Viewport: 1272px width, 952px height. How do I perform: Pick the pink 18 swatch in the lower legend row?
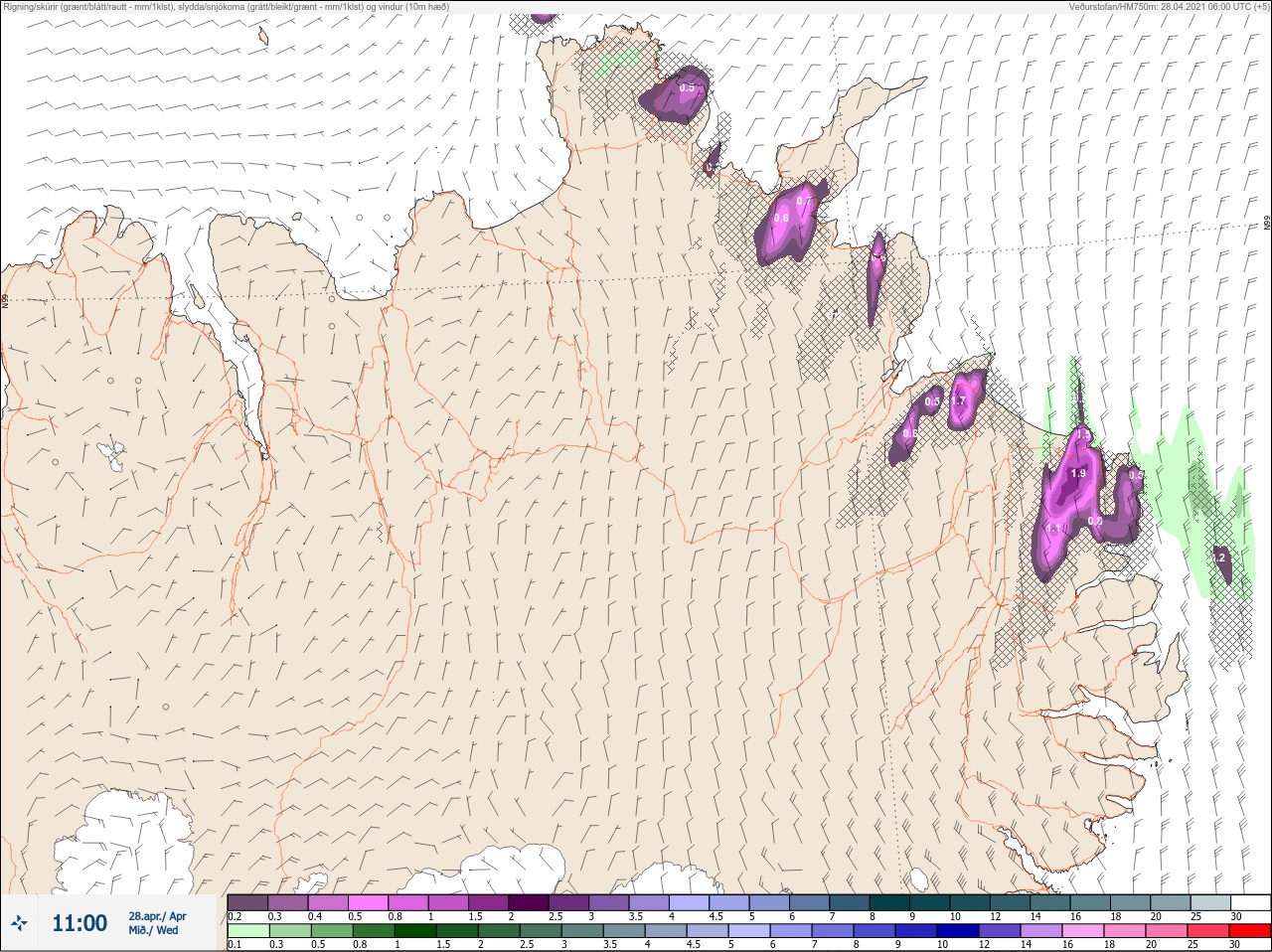click(1125, 931)
